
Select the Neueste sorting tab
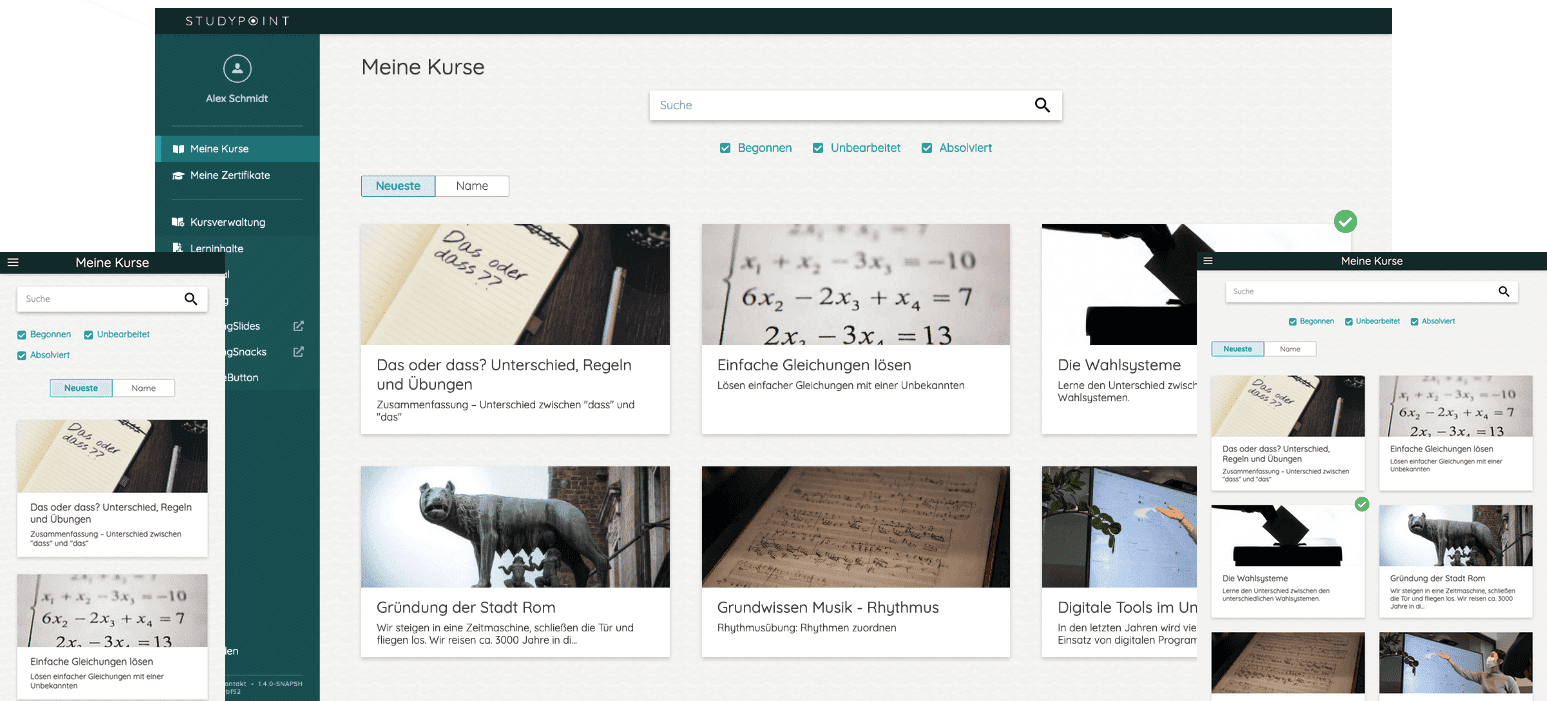point(398,185)
